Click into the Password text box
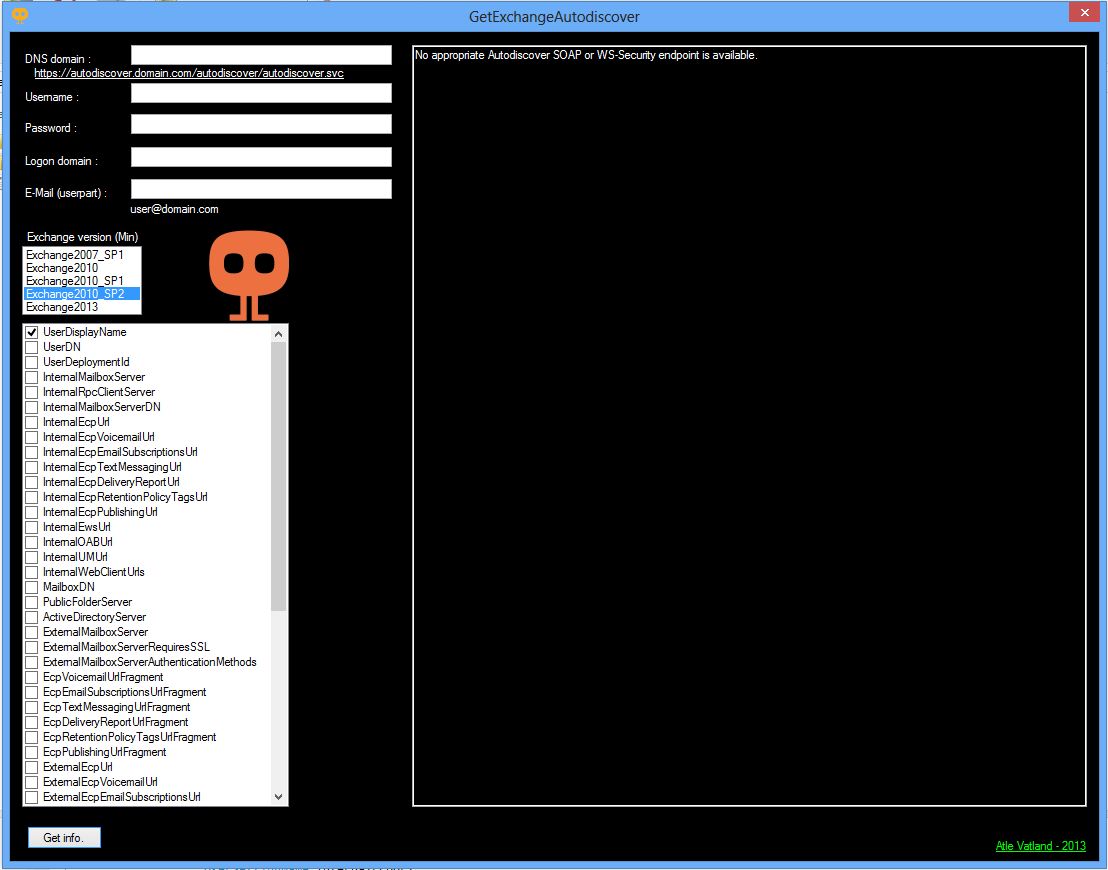Screen dimensions: 1108x870 point(261,124)
